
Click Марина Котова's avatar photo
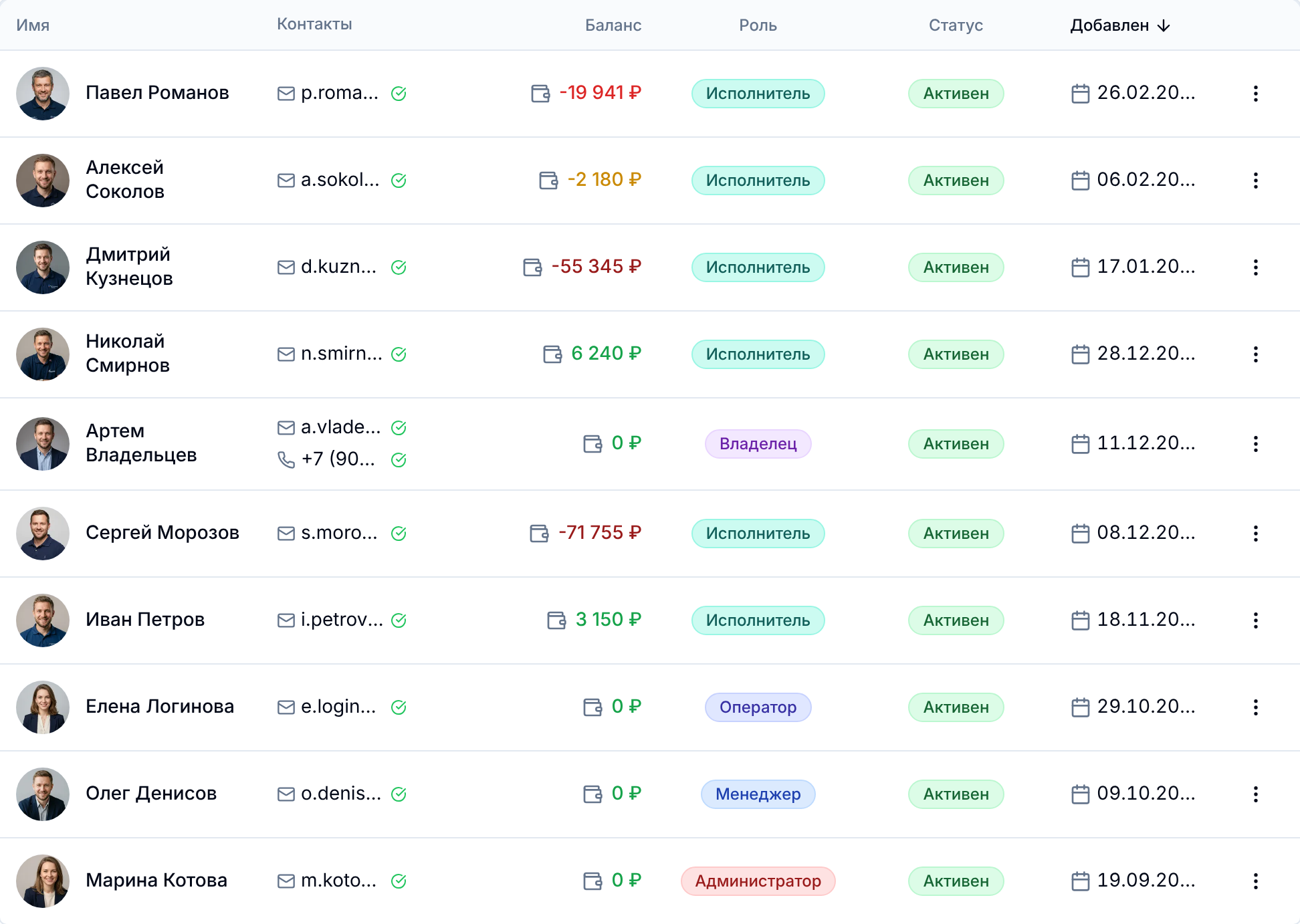click(x=43, y=881)
